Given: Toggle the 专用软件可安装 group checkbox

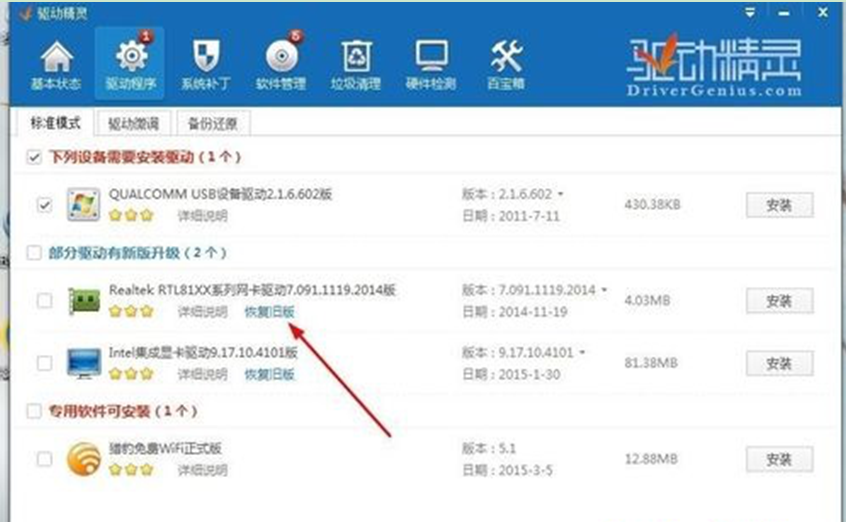Looking at the screenshot, I should pyautogui.click(x=34, y=411).
